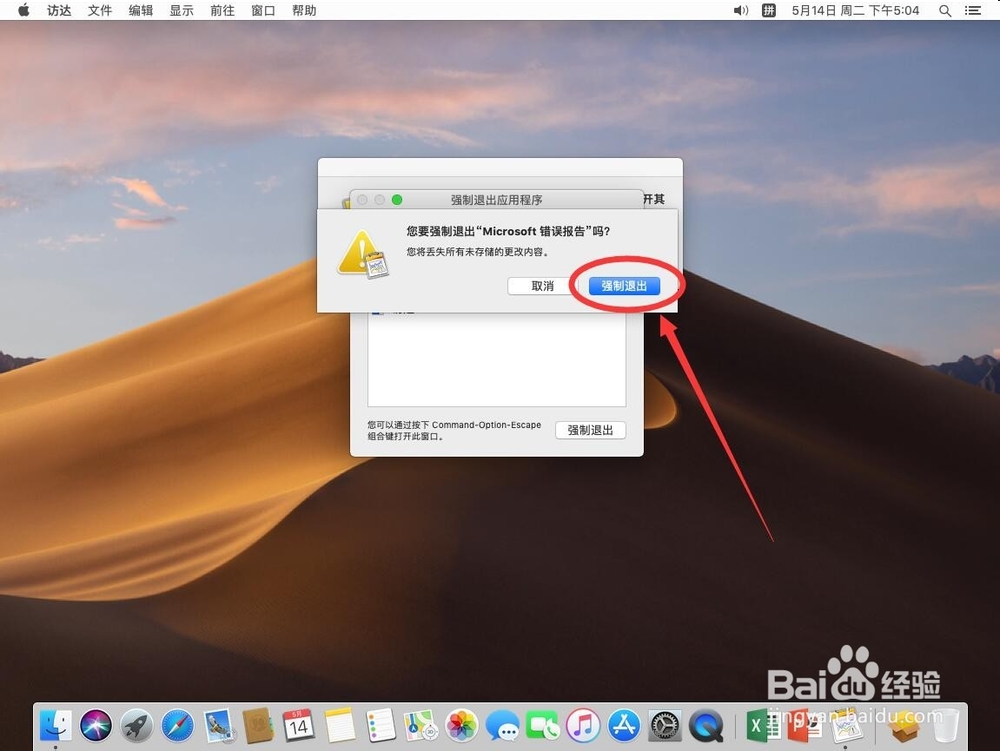Image resolution: width=1000 pixels, height=751 pixels.
Task: Click the volume icon in menu bar
Action: [740, 10]
